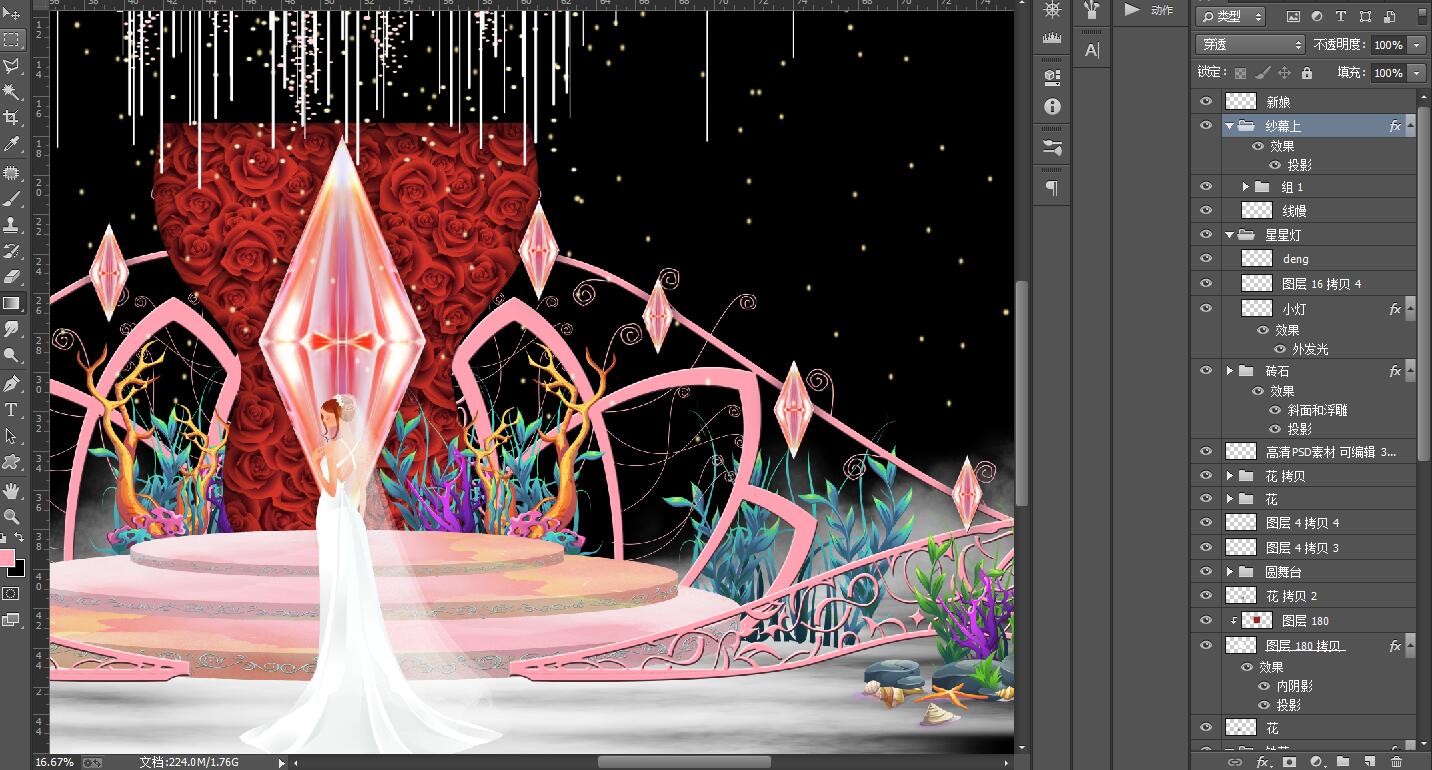Toggle 外发光 effect visibility
Image resolution: width=1432 pixels, height=770 pixels.
(1280, 349)
